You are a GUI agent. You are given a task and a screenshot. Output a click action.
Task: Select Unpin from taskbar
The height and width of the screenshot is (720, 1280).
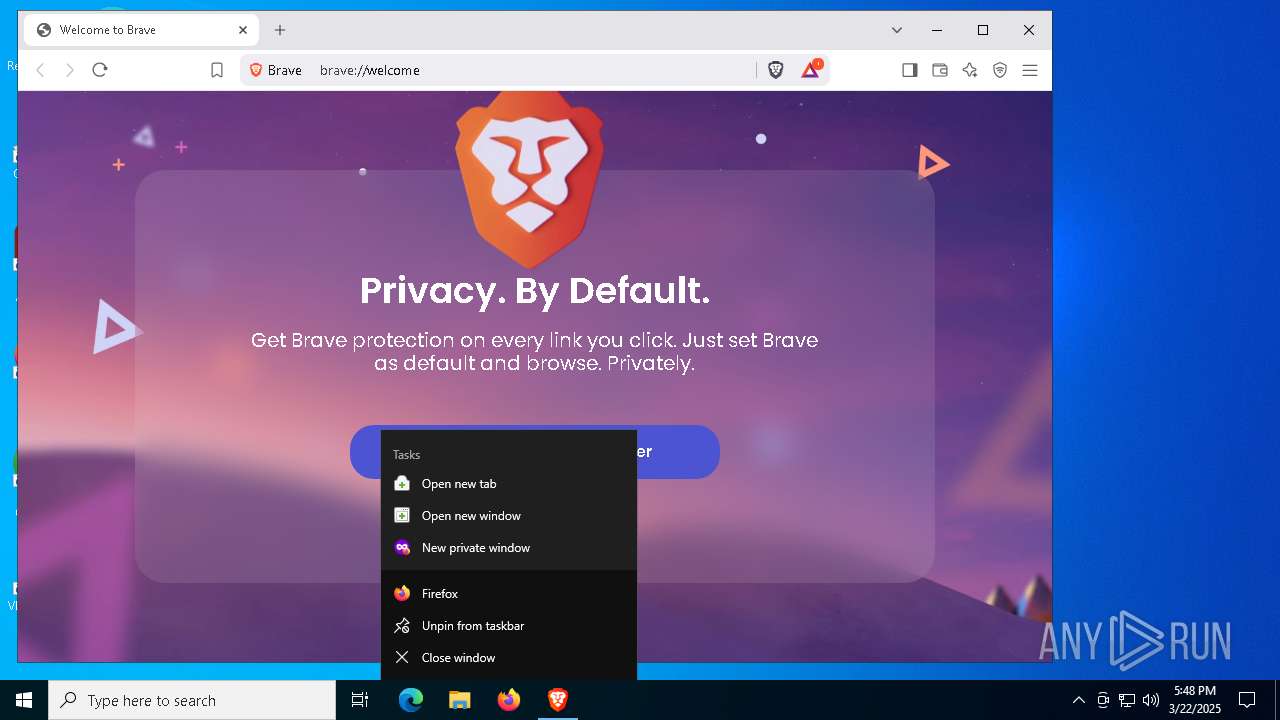pos(509,626)
